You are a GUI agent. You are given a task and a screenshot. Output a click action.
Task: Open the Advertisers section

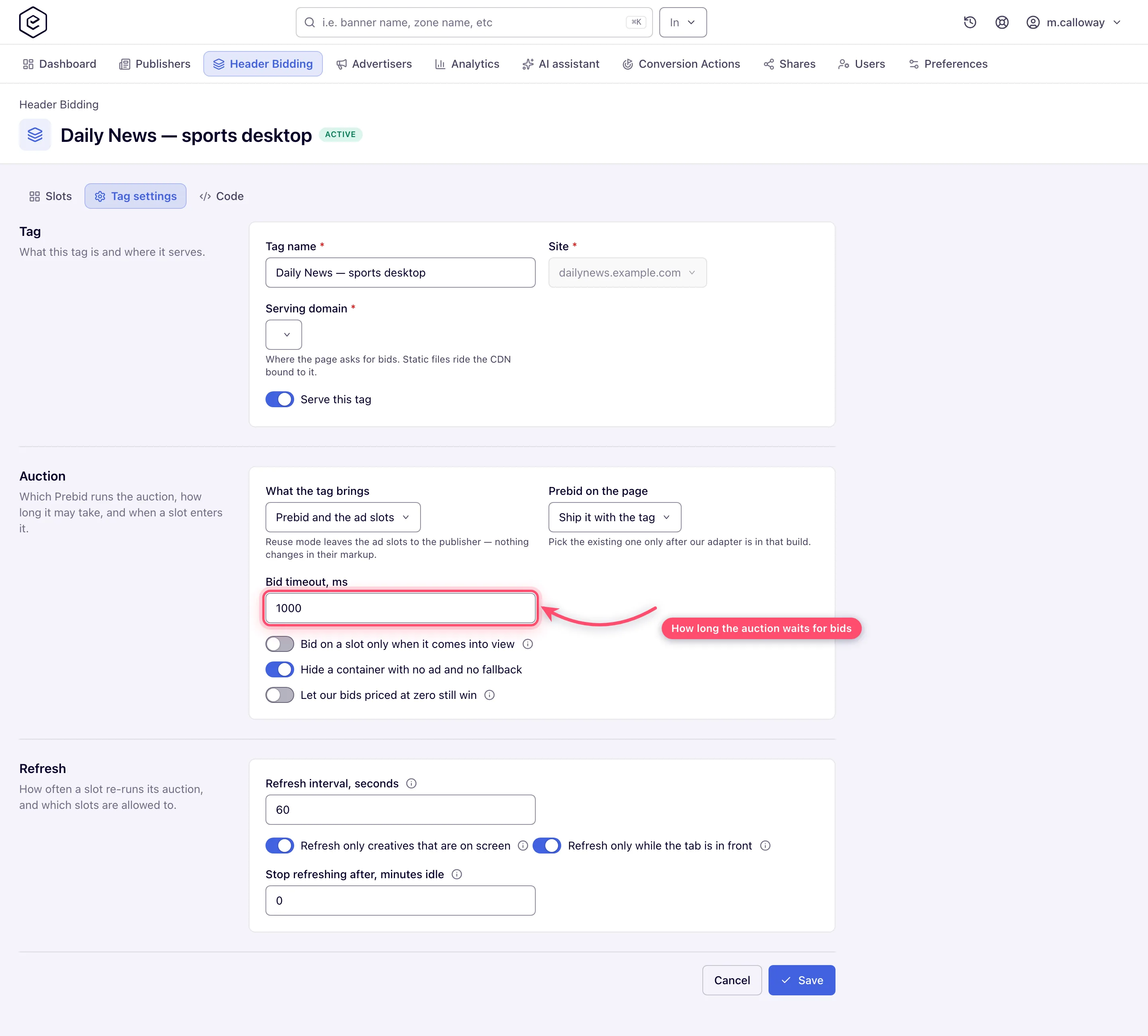[374, 64]
